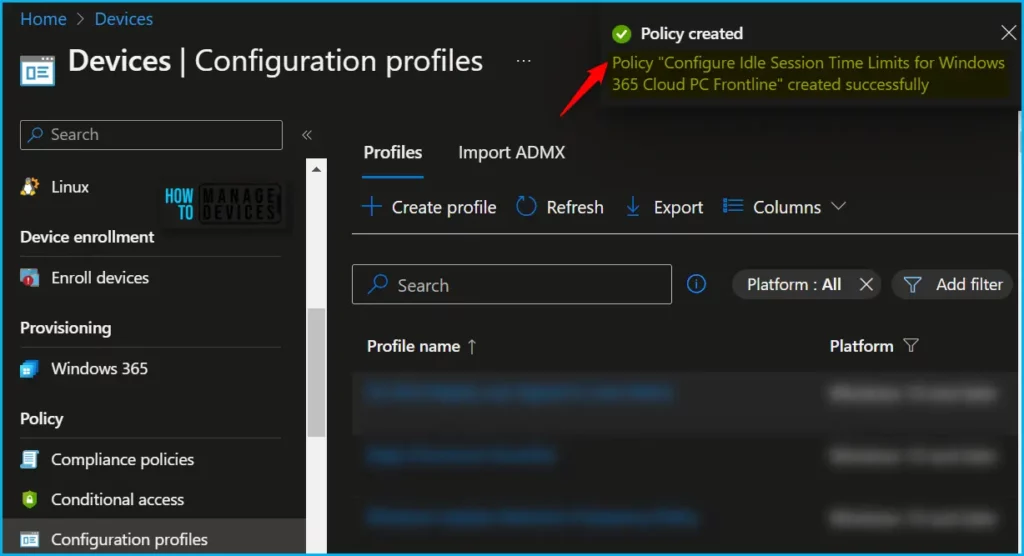Click the green success checkmark icon
The image size is (1024, 556).
pyautogui.click(x=621, y=33)
